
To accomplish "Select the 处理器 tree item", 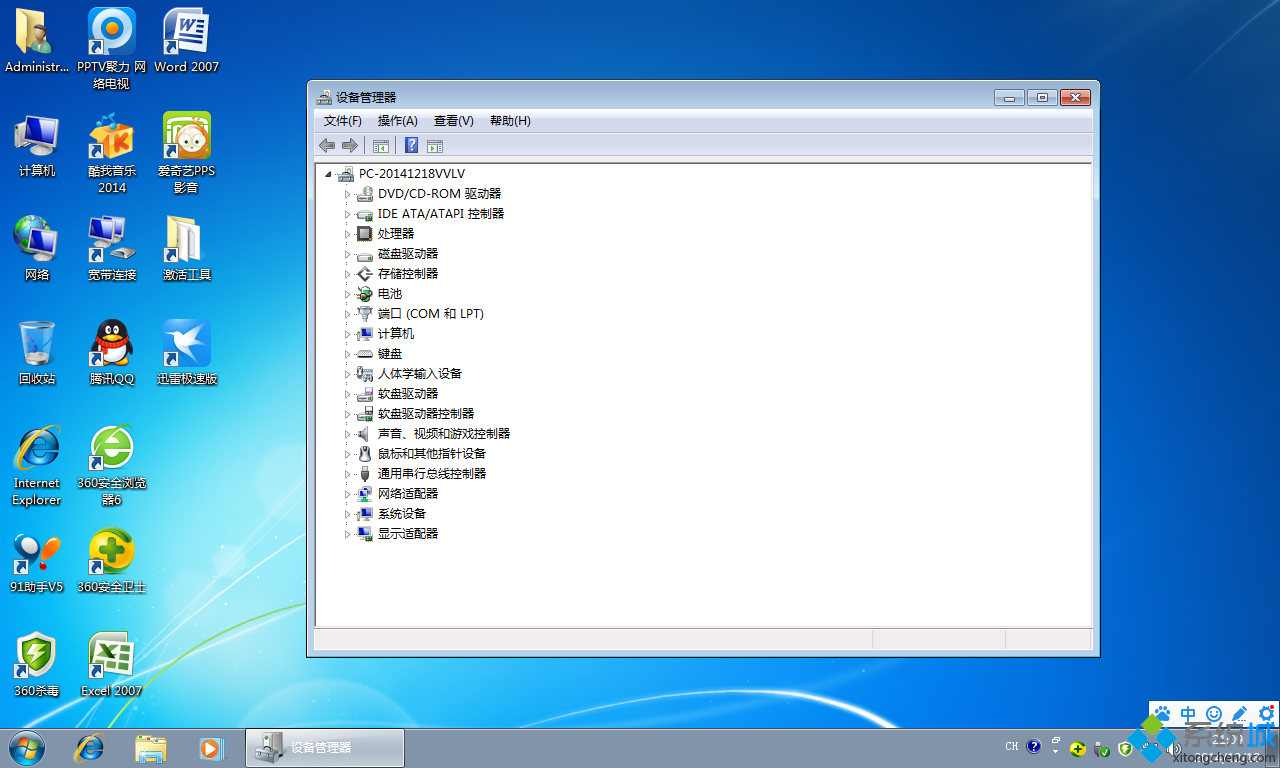I will 395,234.
